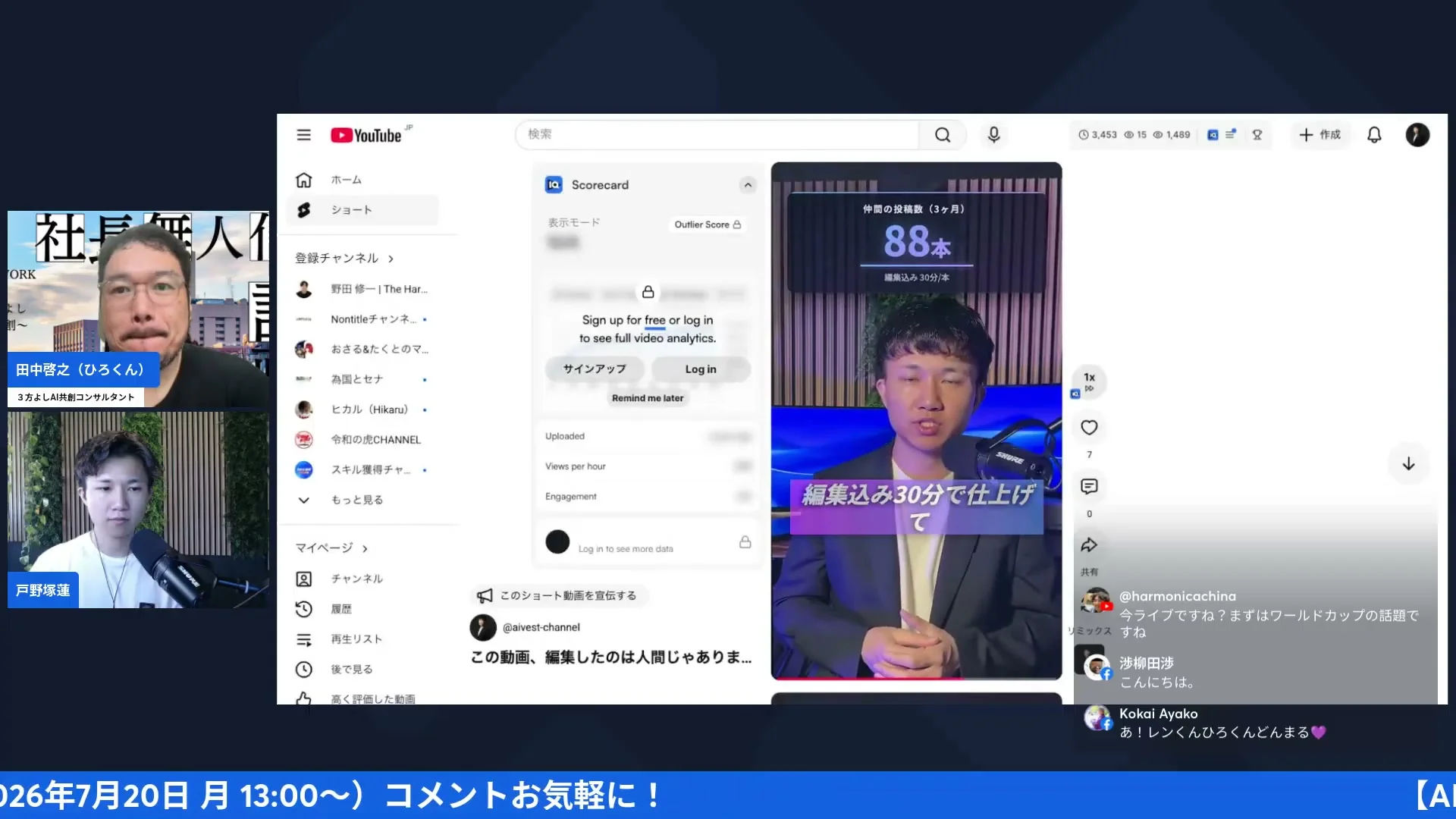1456x819 pixels.
Task: Open notifications bell
Action: [1374, 135]
